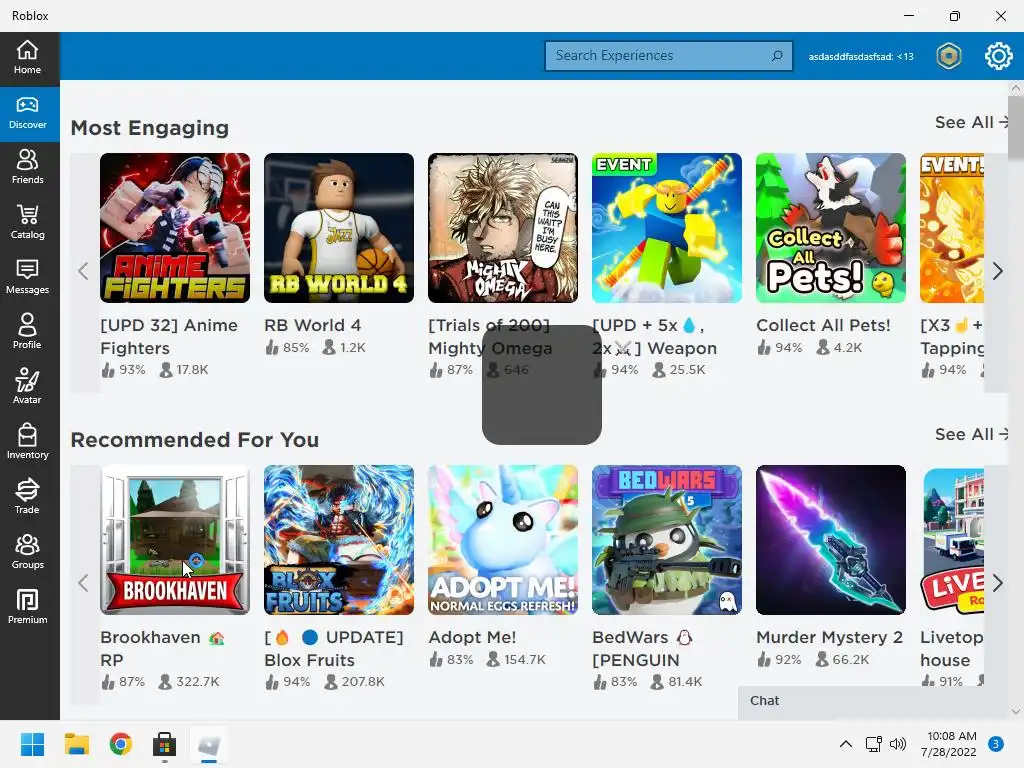
Task: Open the Collect All Pets thumbnail
Action: click(x=831, y=228)
